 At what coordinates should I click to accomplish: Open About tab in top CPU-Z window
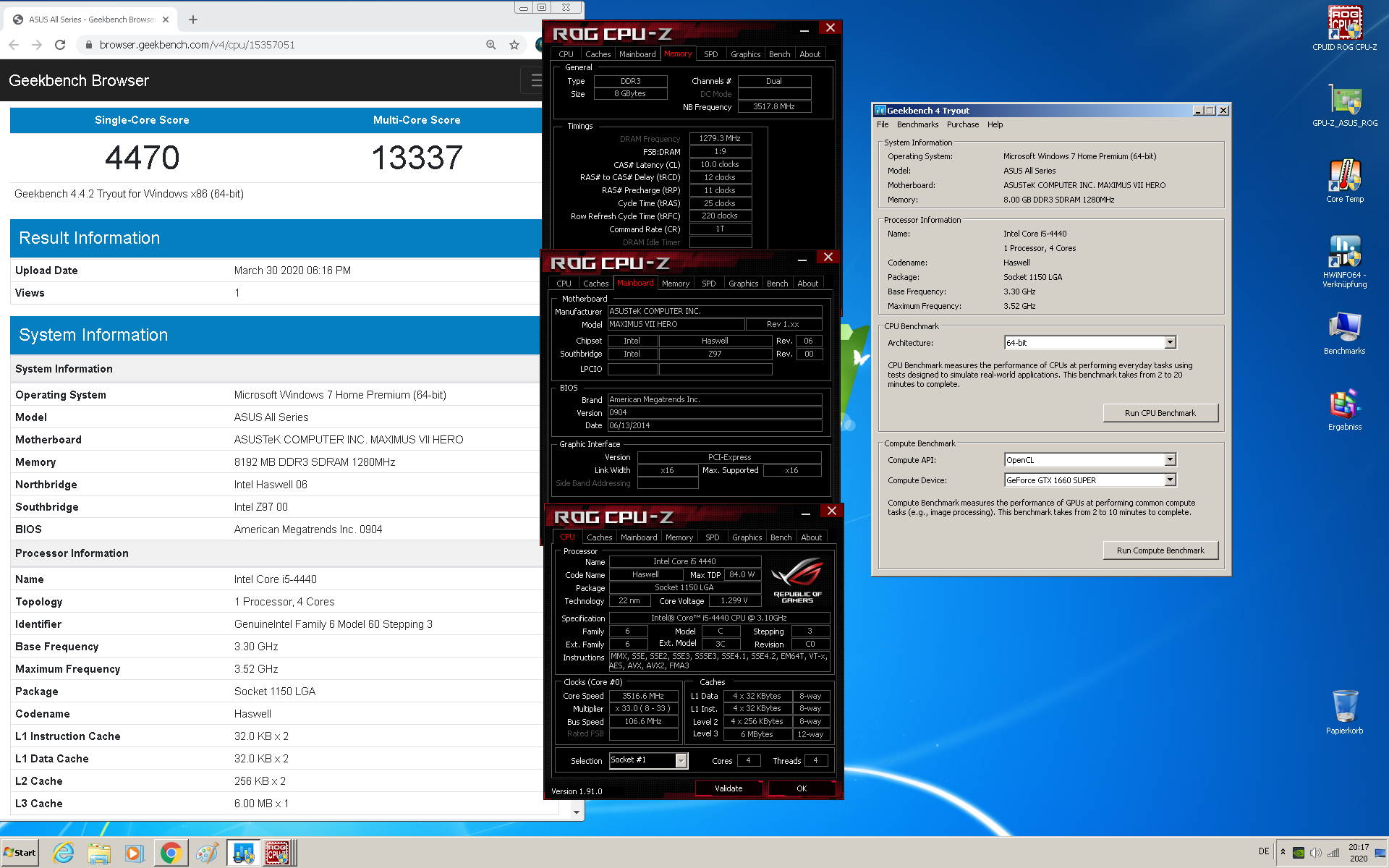coord(810,54)
